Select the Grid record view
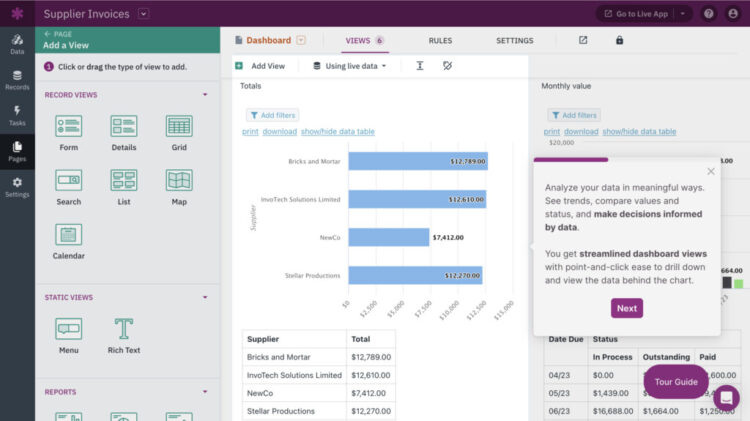The height and width of the screenshot is (421, 750). [x=179, y=133]
